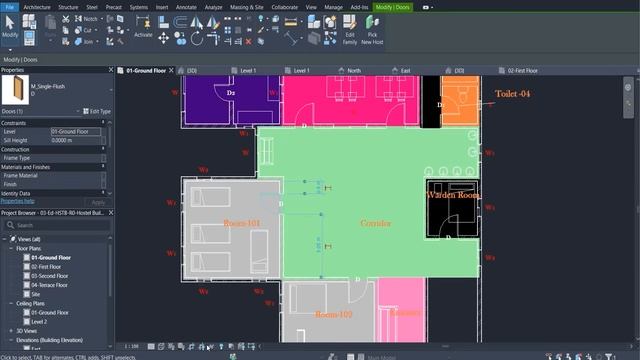The image size is (640, 360).
Task: Click the selection filter icon in status bar
Action: point(609,357)
